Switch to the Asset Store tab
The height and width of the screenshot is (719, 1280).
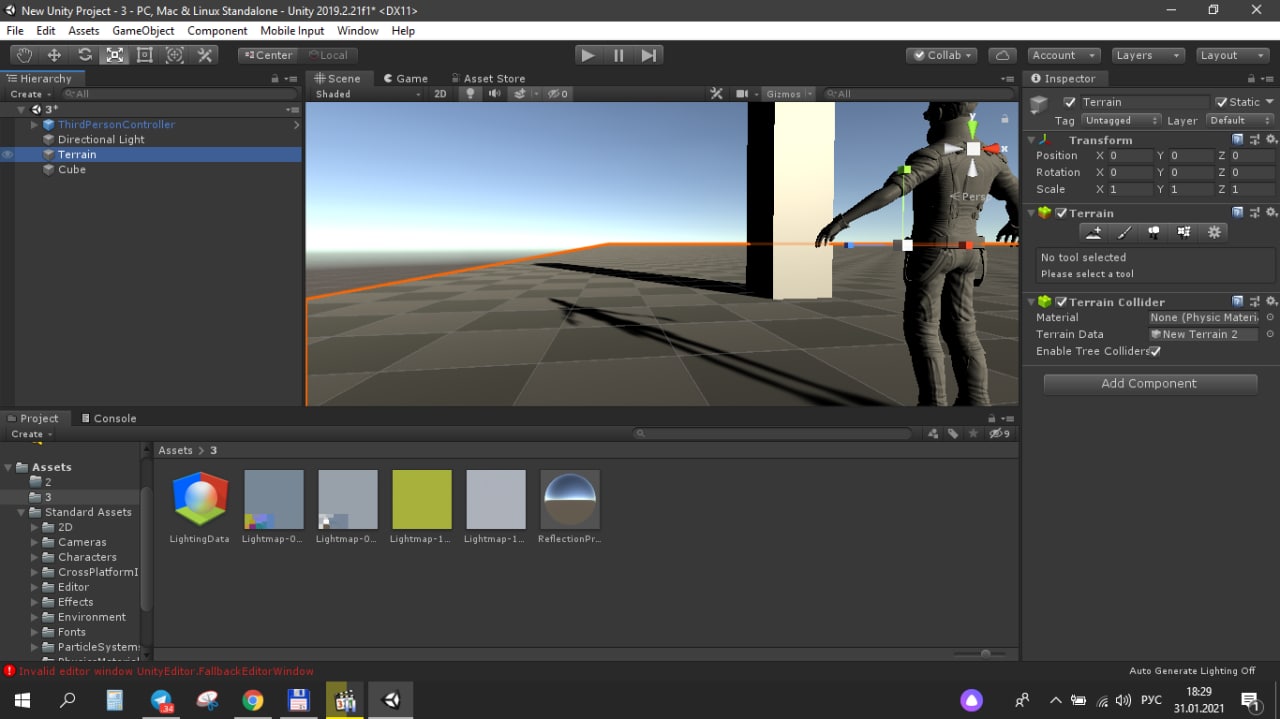tap(487, 78)
